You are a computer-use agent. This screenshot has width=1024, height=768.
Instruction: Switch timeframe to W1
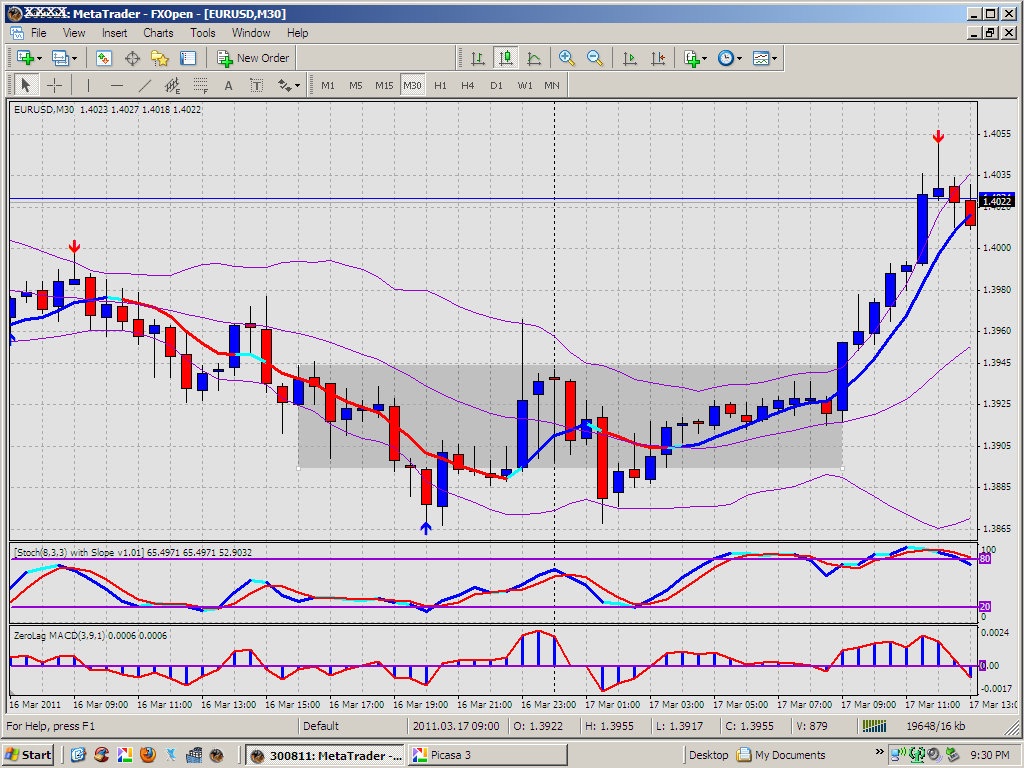pos(524,85)
